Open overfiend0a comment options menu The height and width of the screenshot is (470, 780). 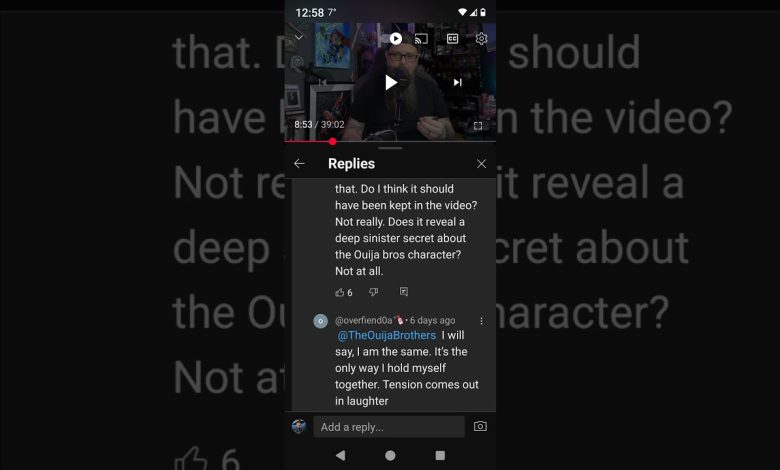pos(481,321)
